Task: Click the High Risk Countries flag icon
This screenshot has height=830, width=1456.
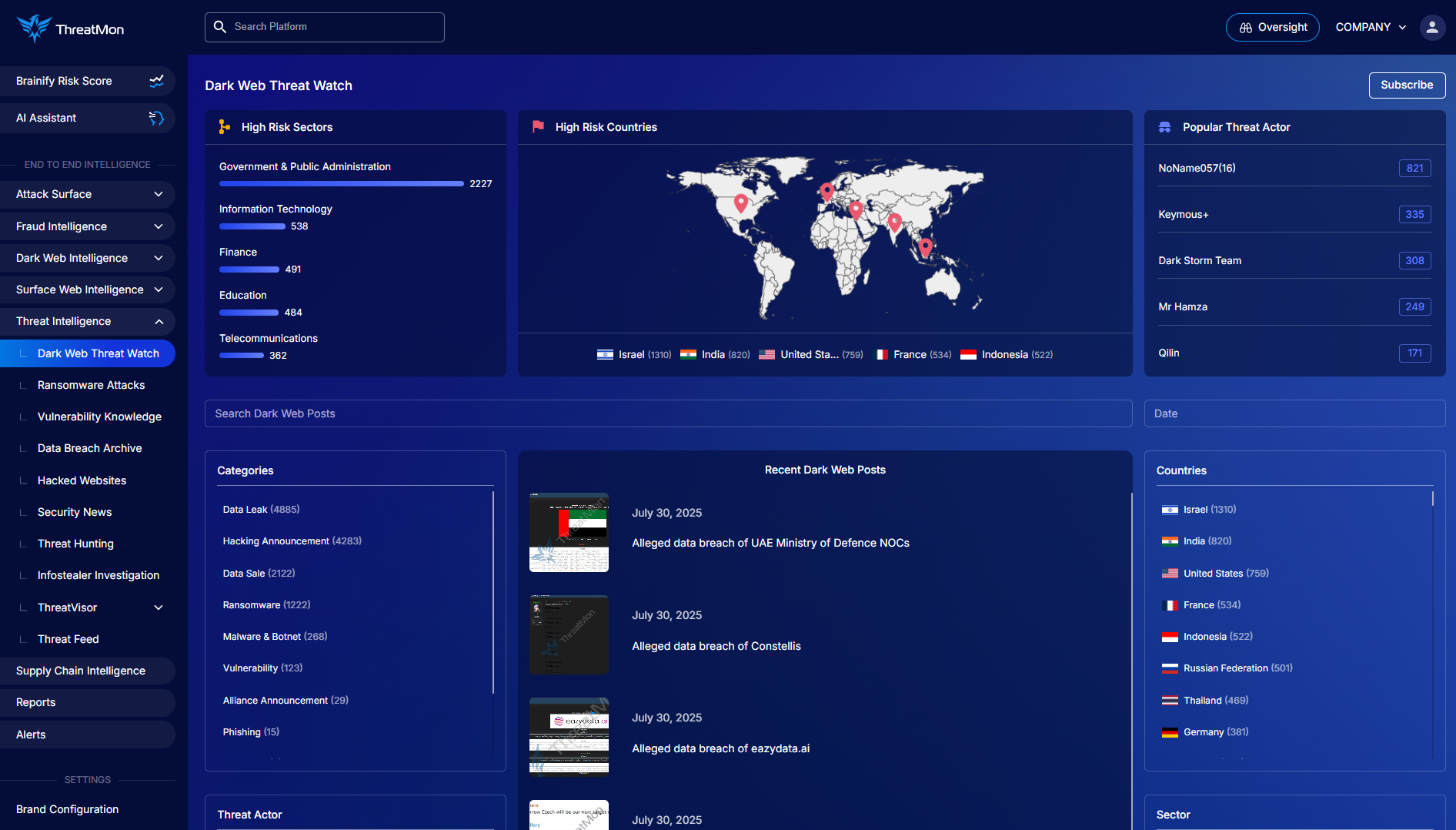Action: [x=538, y=127]
